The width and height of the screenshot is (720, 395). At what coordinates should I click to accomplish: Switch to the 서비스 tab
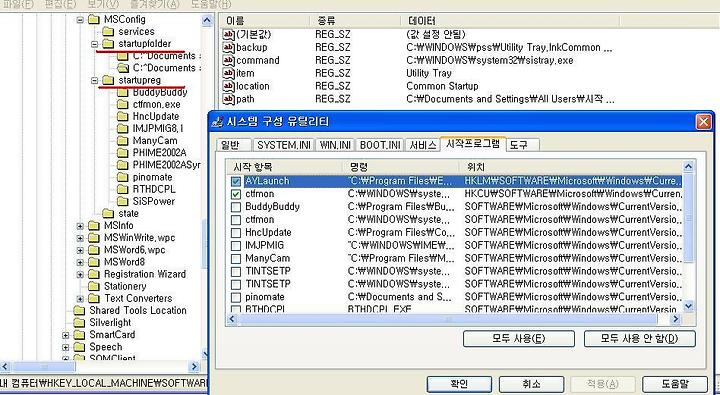click(422, 145)
